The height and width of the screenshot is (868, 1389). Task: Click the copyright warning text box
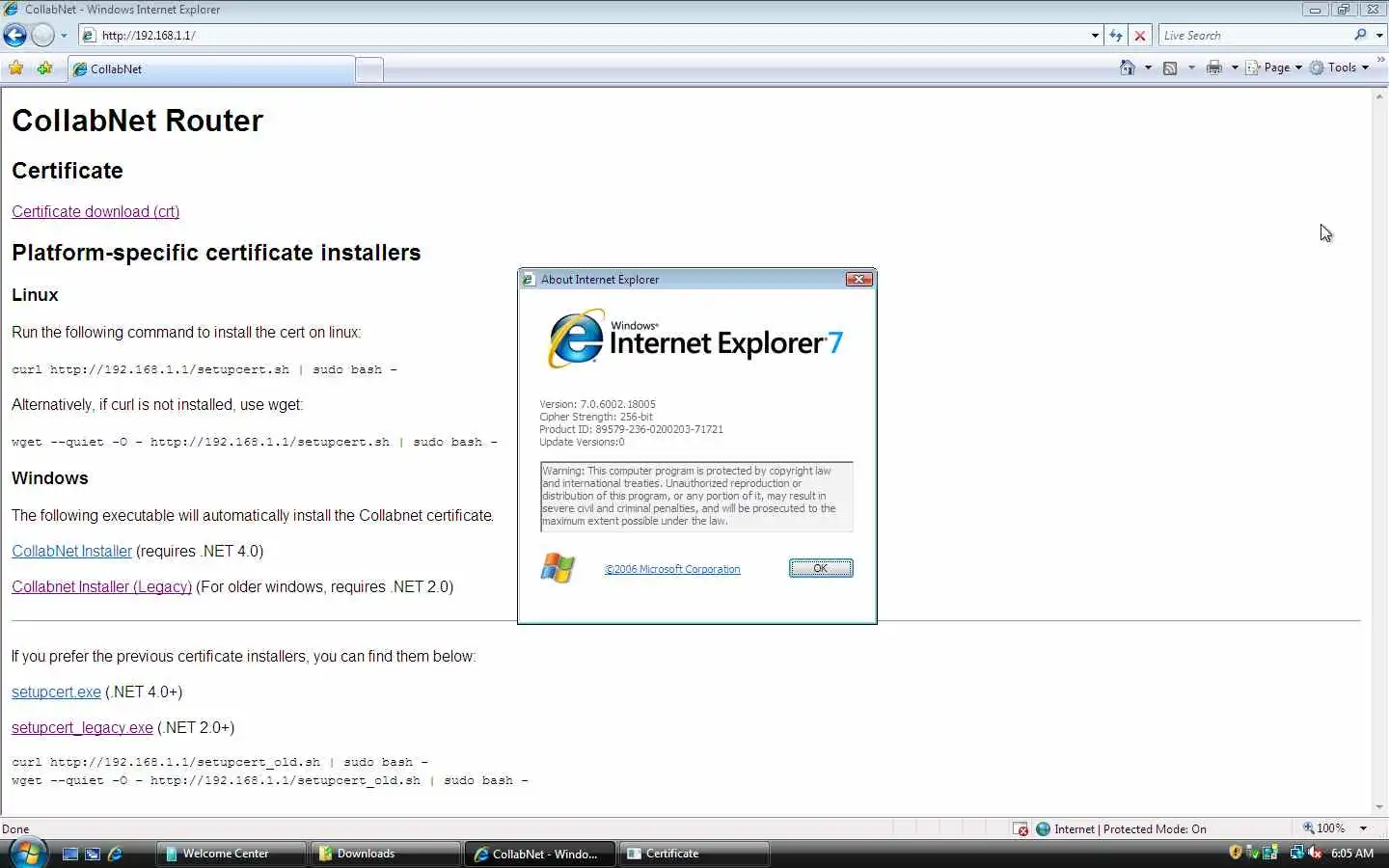coord(696,497)
